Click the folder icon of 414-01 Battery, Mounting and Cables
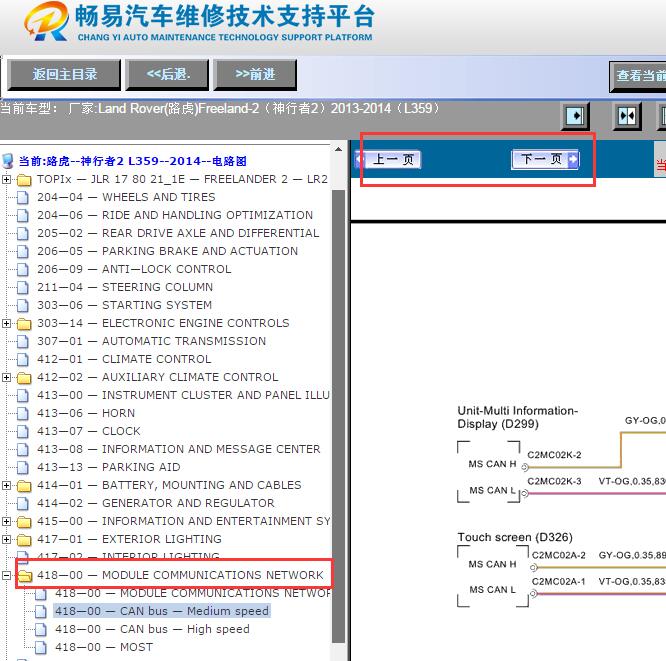 (x=24, y=486)
